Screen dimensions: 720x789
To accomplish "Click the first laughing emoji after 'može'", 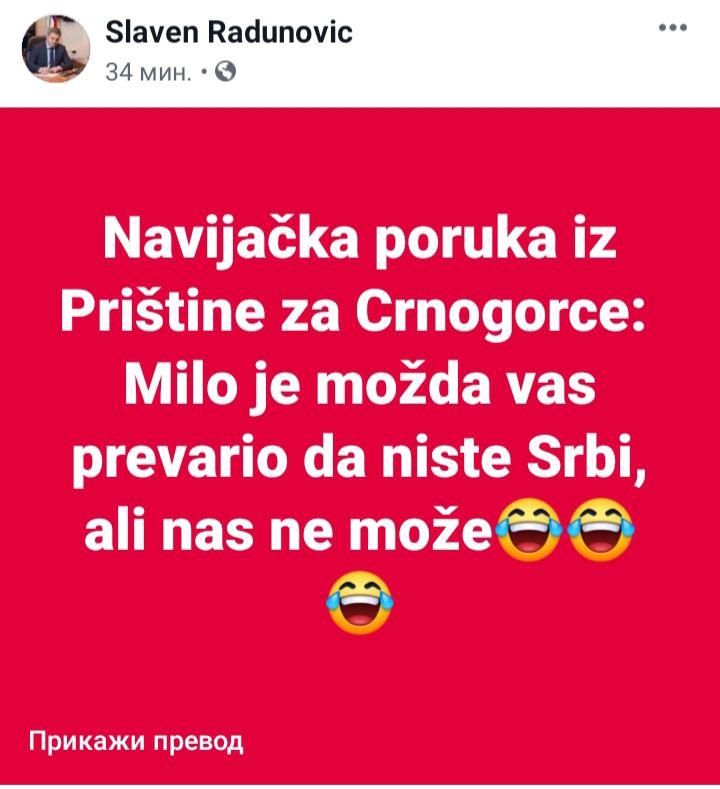I will pos(529,528).
